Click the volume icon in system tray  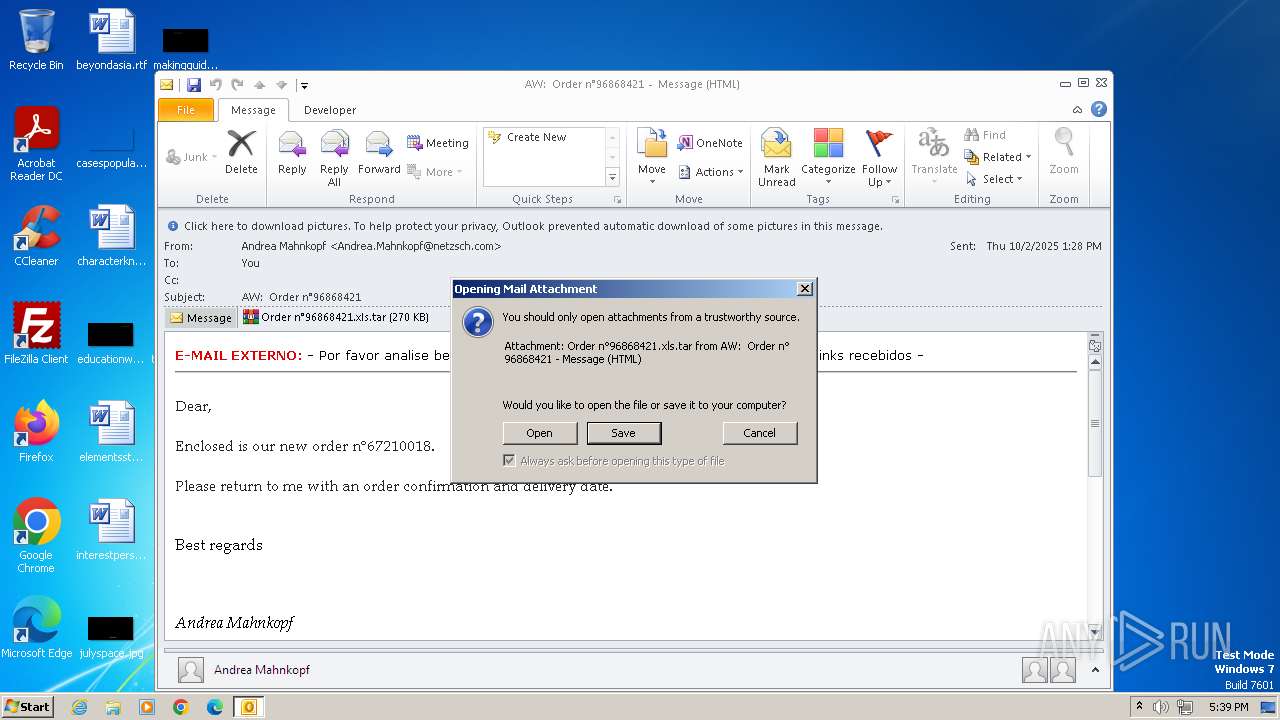(x=1161, y=707)
